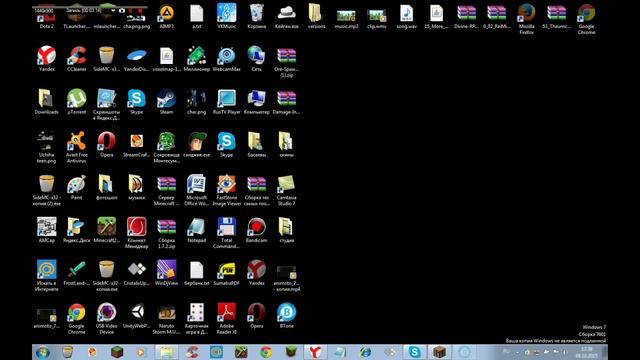Launch FrostLand sword shortcut
640x360 pixels.
[77, 273]
